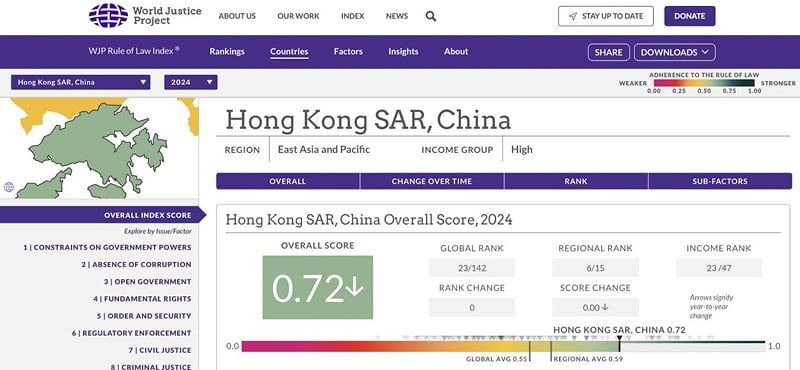Open the Open Government factor
The height and width of the screenshot is (370, 800).
pos(147,282)
